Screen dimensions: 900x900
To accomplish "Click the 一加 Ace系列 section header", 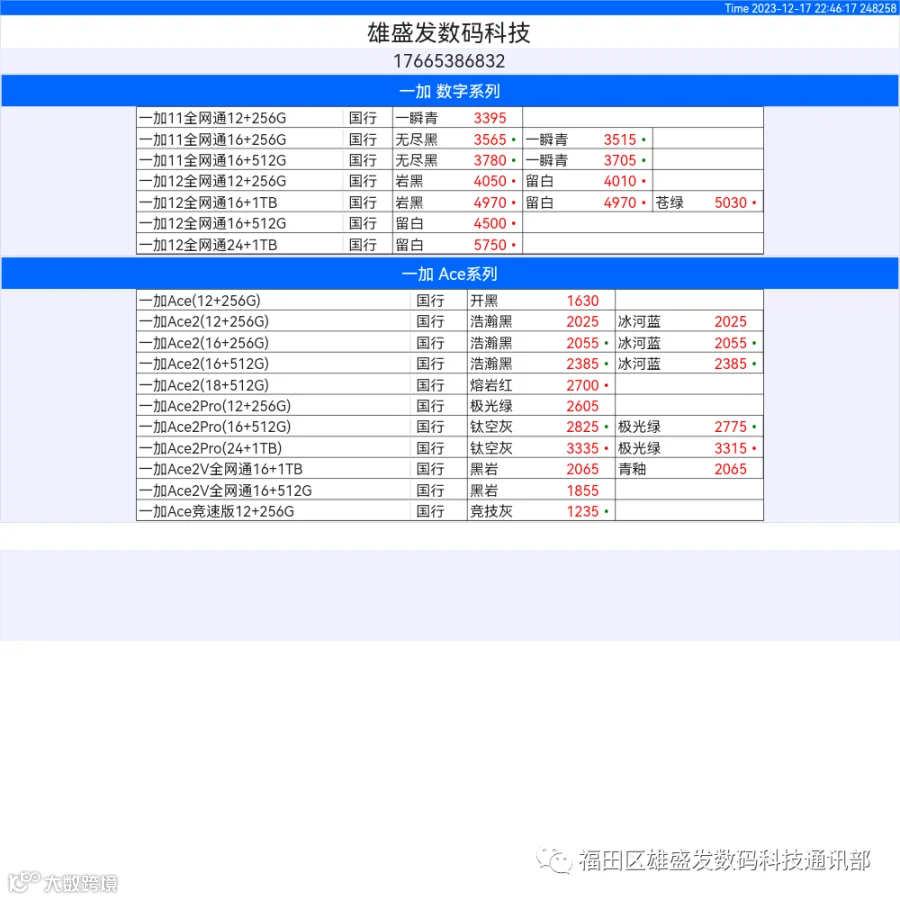I will tap(449, 274).
